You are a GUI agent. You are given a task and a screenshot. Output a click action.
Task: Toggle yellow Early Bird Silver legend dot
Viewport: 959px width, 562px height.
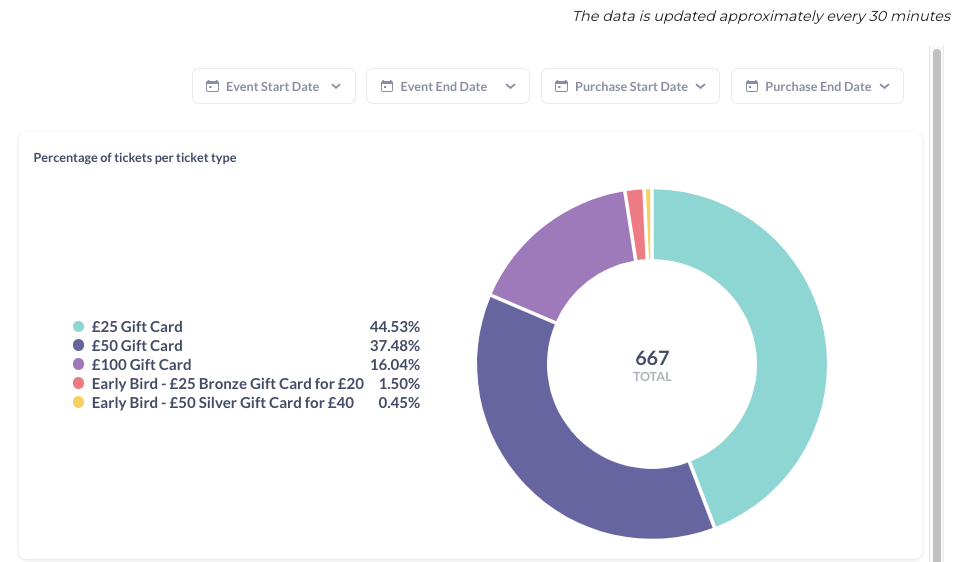[x=78, y=402]
